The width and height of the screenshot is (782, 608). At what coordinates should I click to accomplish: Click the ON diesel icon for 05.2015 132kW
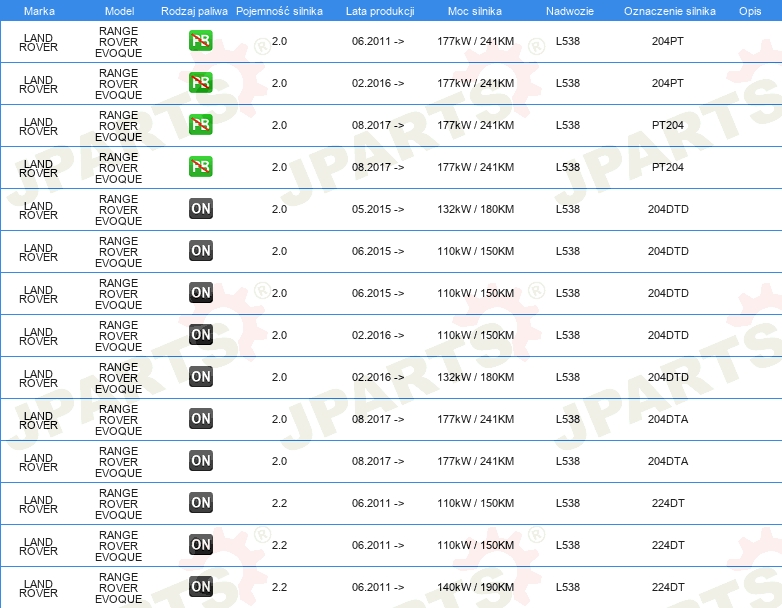pyautogui.click(x=200, y=208)
